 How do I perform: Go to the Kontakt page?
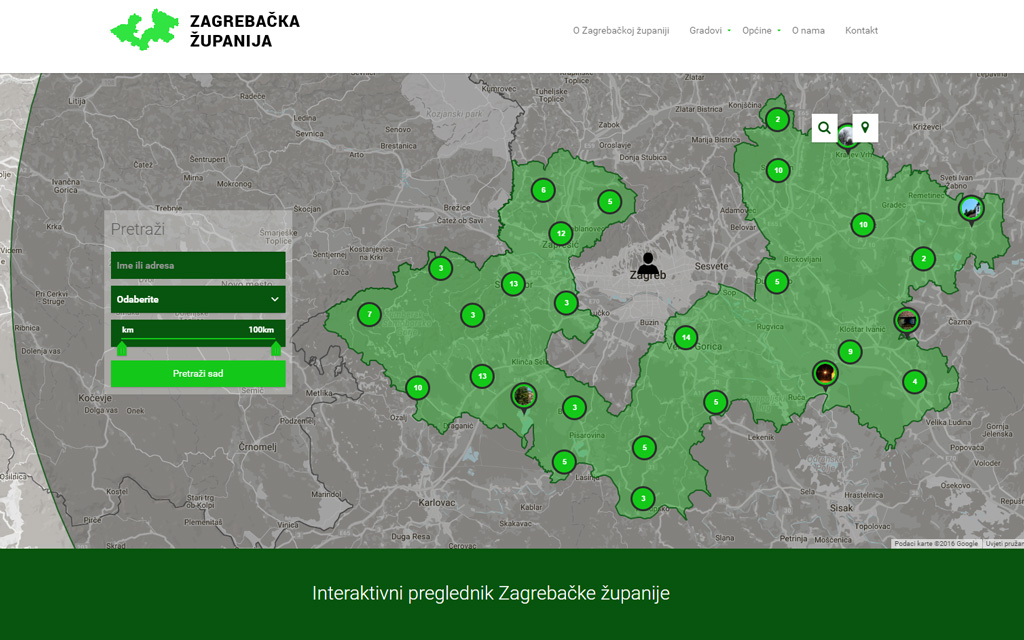pos(861,31)
